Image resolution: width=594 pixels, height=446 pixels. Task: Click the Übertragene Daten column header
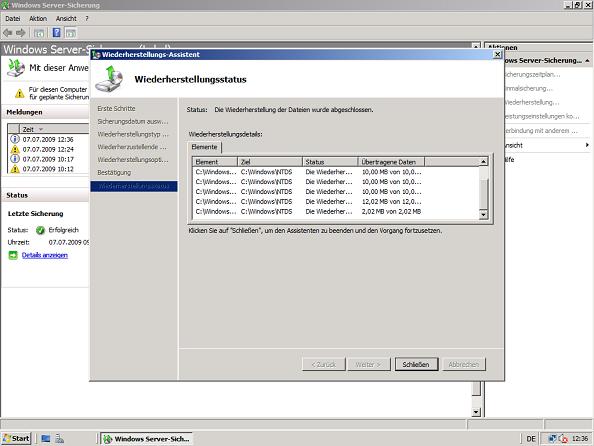[x=391, y=162]
